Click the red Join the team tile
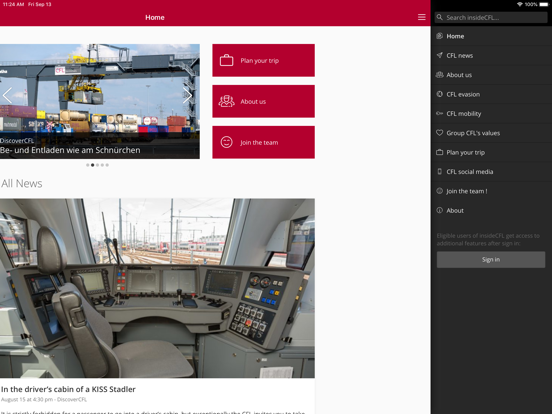The image size is (552, 414). (x=263, y=142)
